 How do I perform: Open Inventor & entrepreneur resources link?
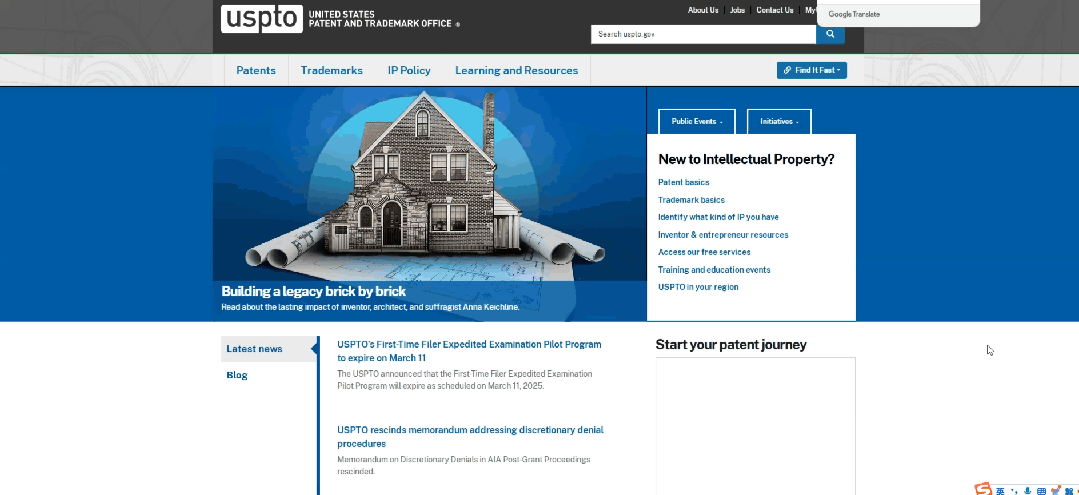click(x=723, y=235)
